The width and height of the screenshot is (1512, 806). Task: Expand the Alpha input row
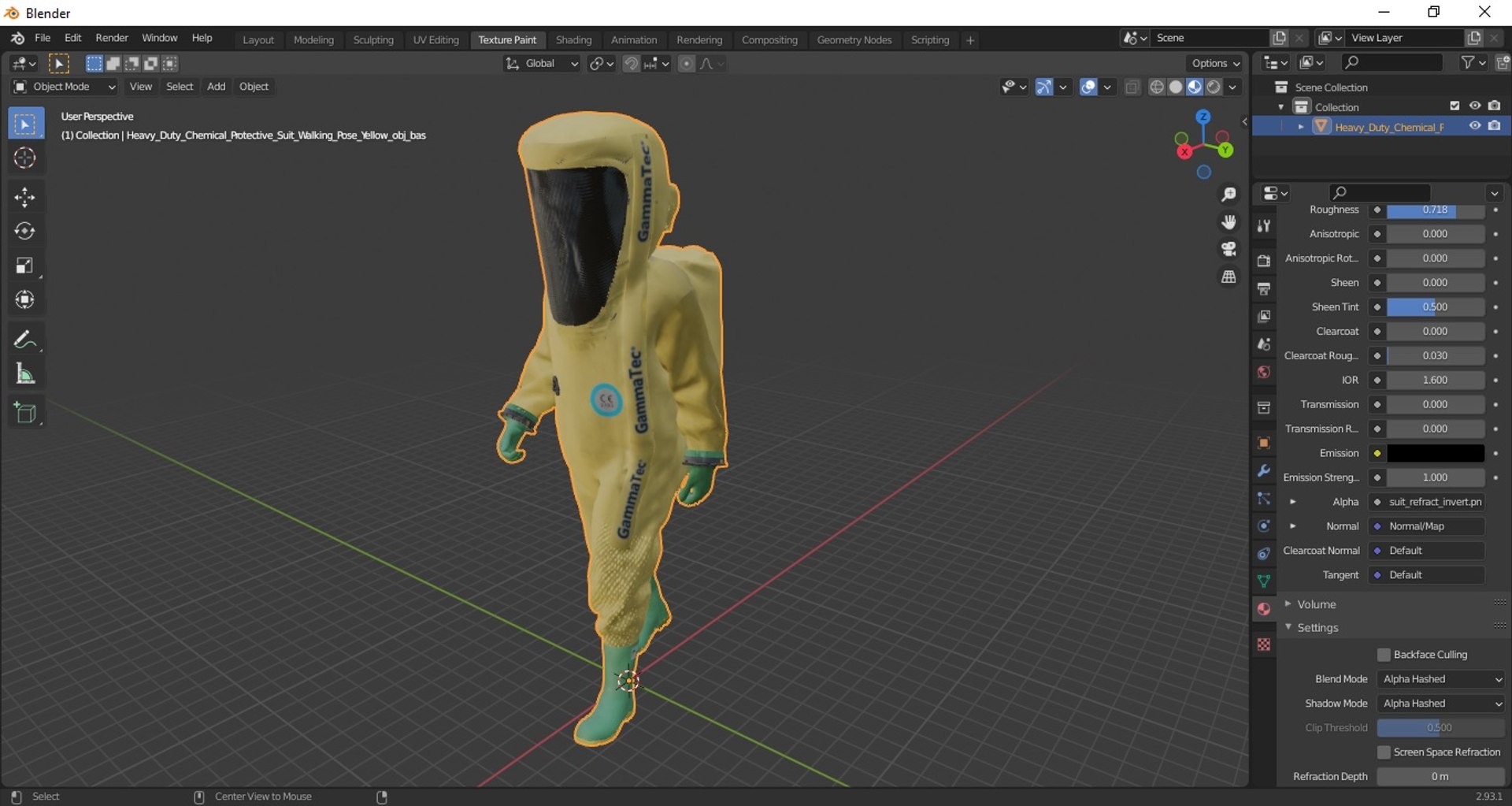(x=1292, y=502)
